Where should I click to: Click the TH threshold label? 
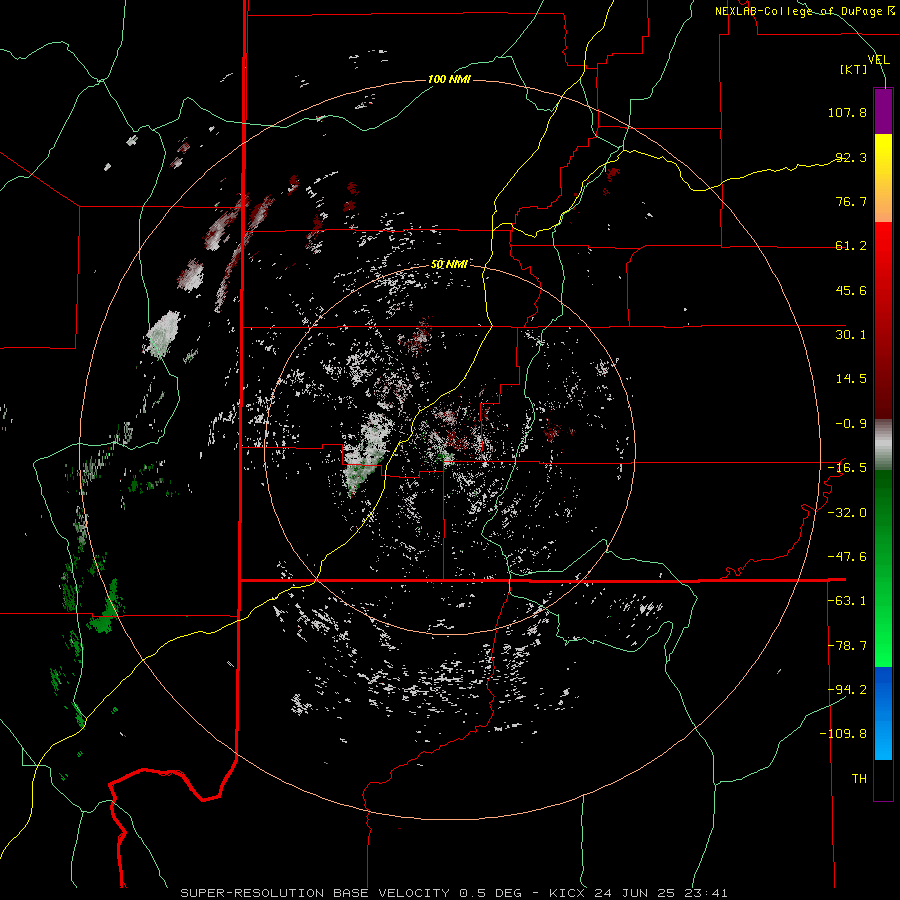[x=859, y=779]
